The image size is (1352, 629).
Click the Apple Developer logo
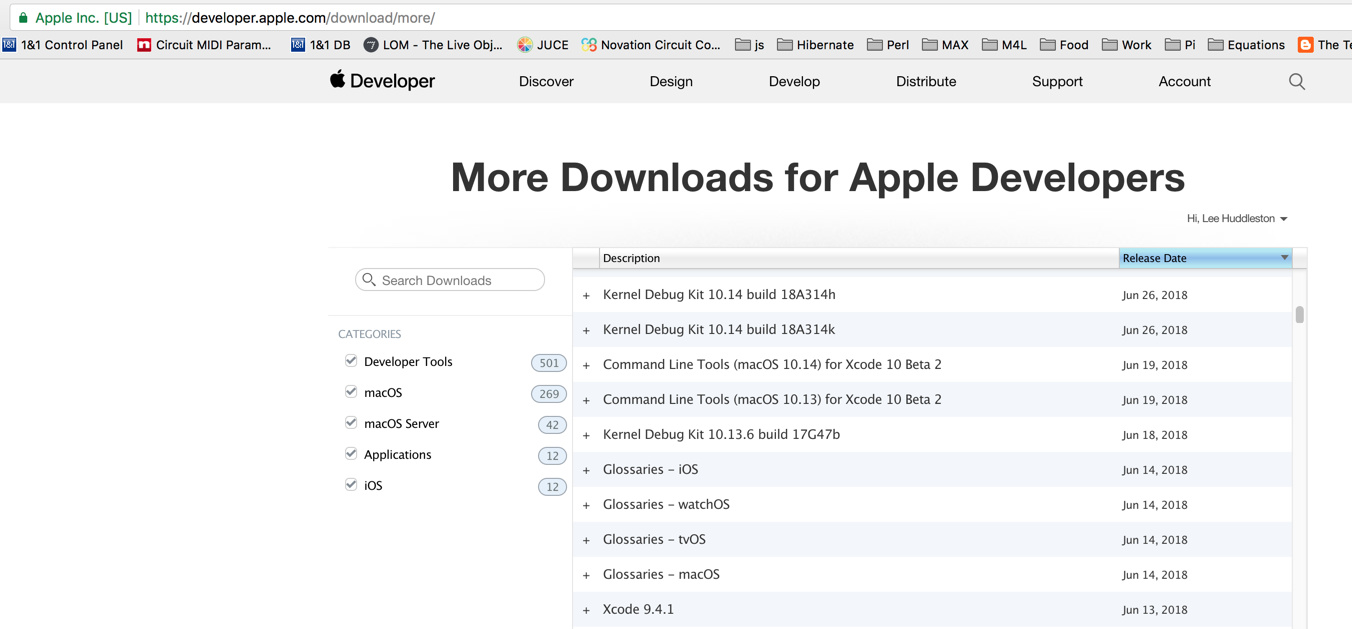(x=382, y=81)
